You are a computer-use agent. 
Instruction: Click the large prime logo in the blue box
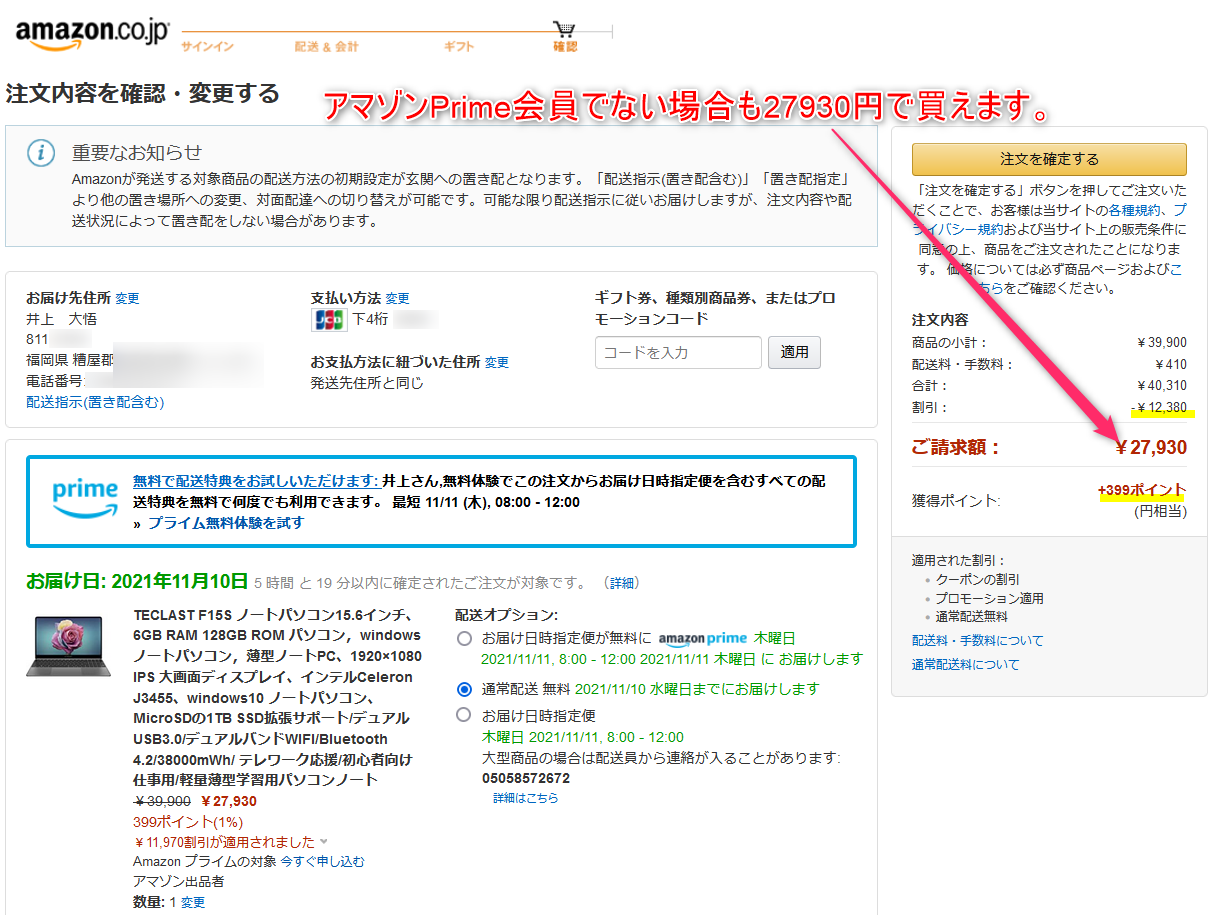pyautogui.click(x=85, y=500)
